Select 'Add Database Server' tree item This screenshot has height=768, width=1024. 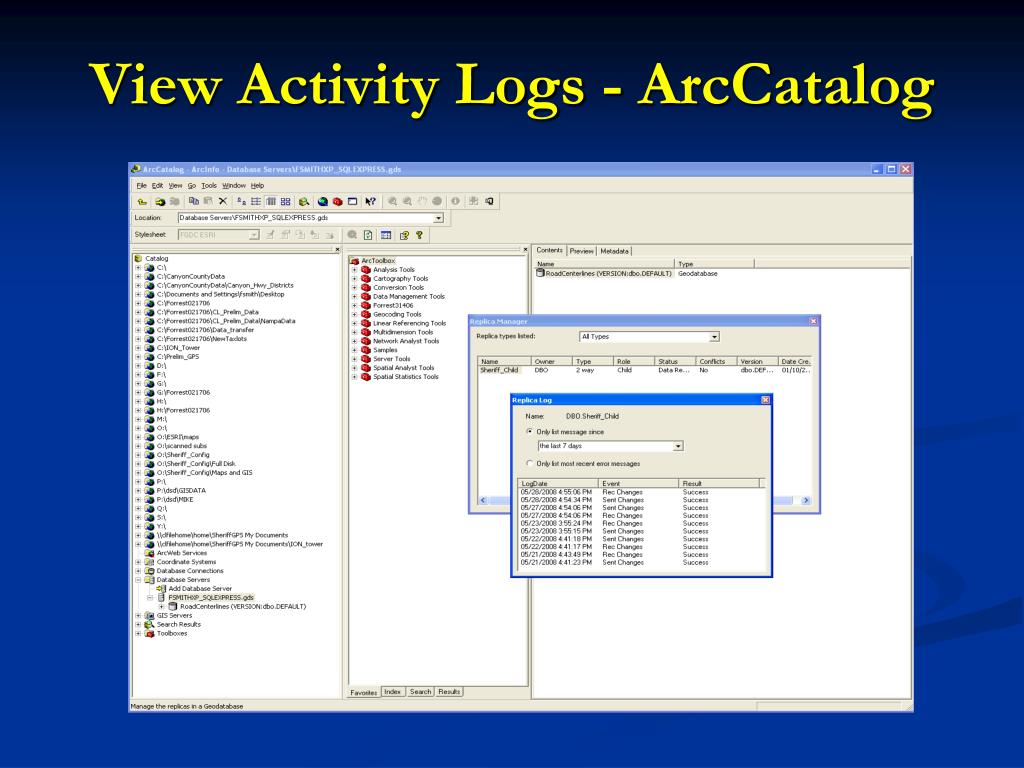[x=200, y=588]
